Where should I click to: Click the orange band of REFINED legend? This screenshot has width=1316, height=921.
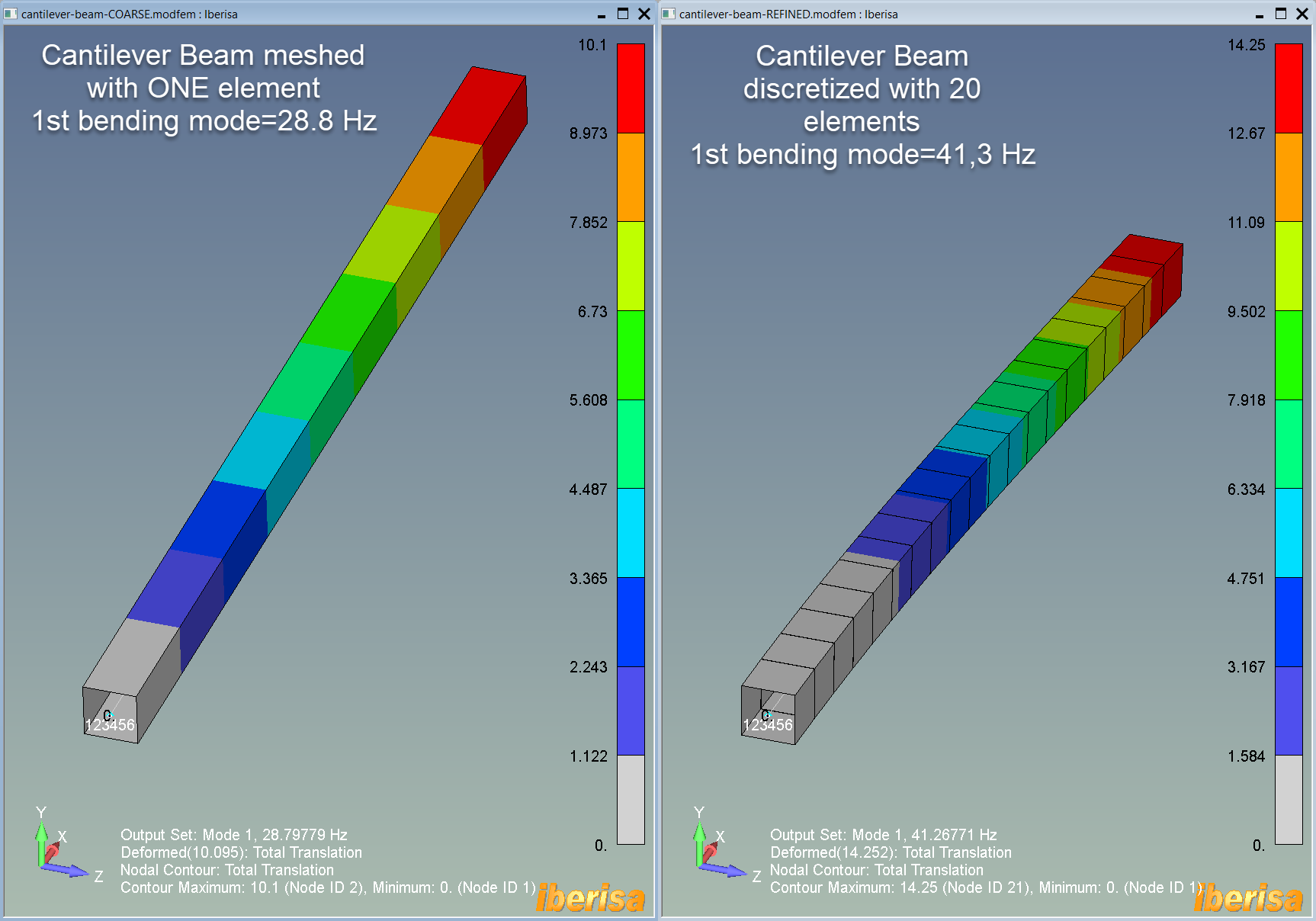point(1289,177)
